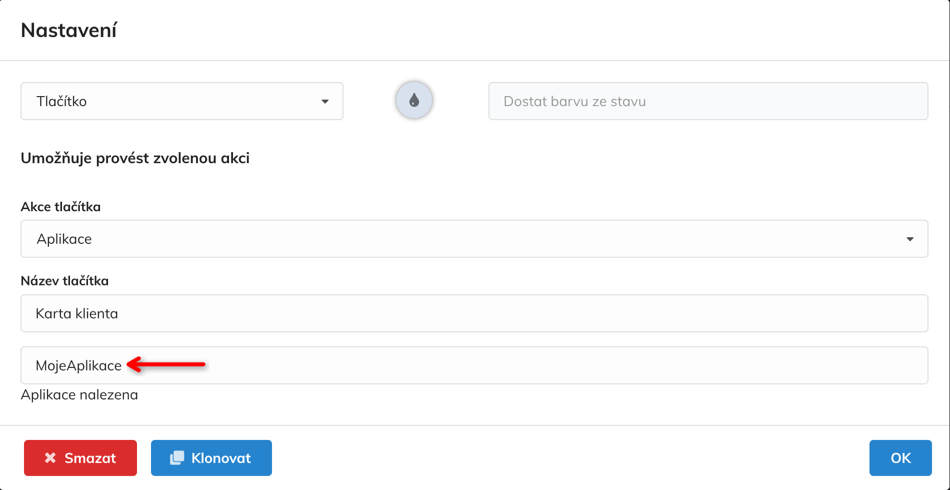The width and height of the screenshot is (950, 490).
Task: Click empty footer space between Klonovat and OK
Action: pos(570,458)
